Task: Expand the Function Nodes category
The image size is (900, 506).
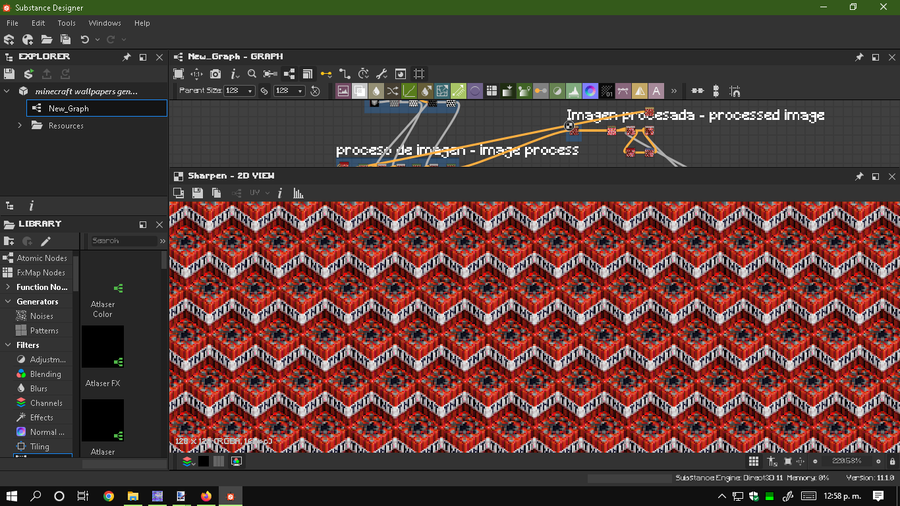Action: [x=7, y=287]
